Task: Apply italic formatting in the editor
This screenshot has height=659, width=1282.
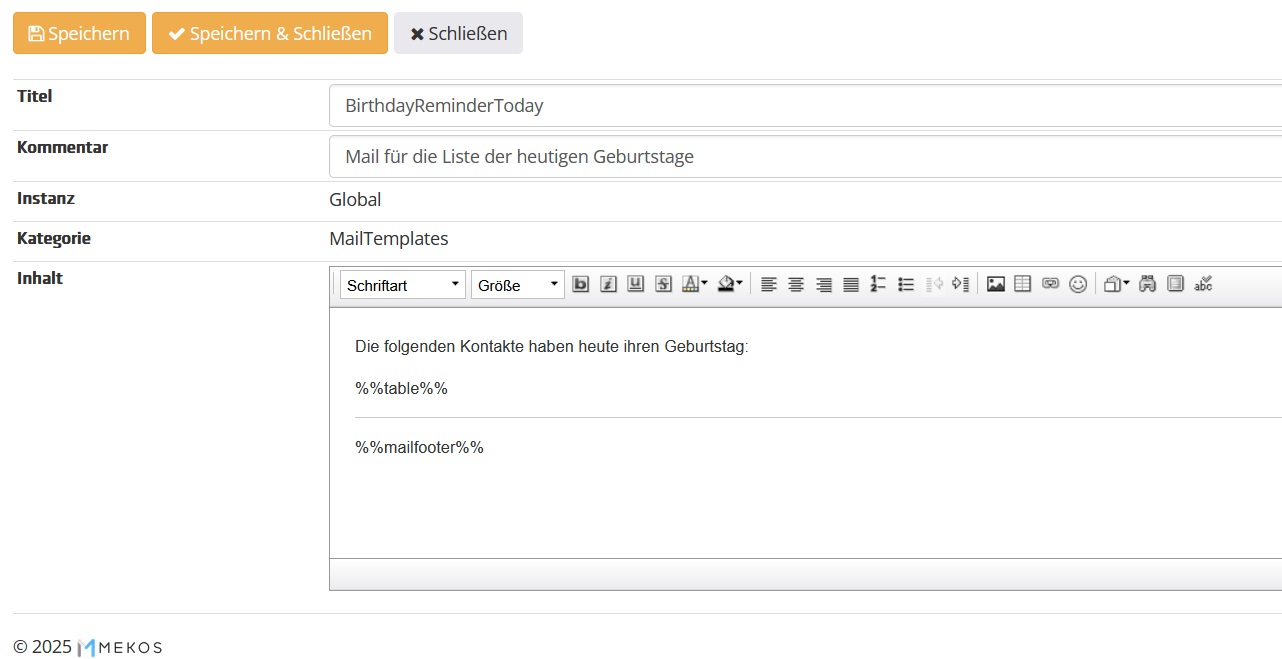Action: tap(608, 283)
